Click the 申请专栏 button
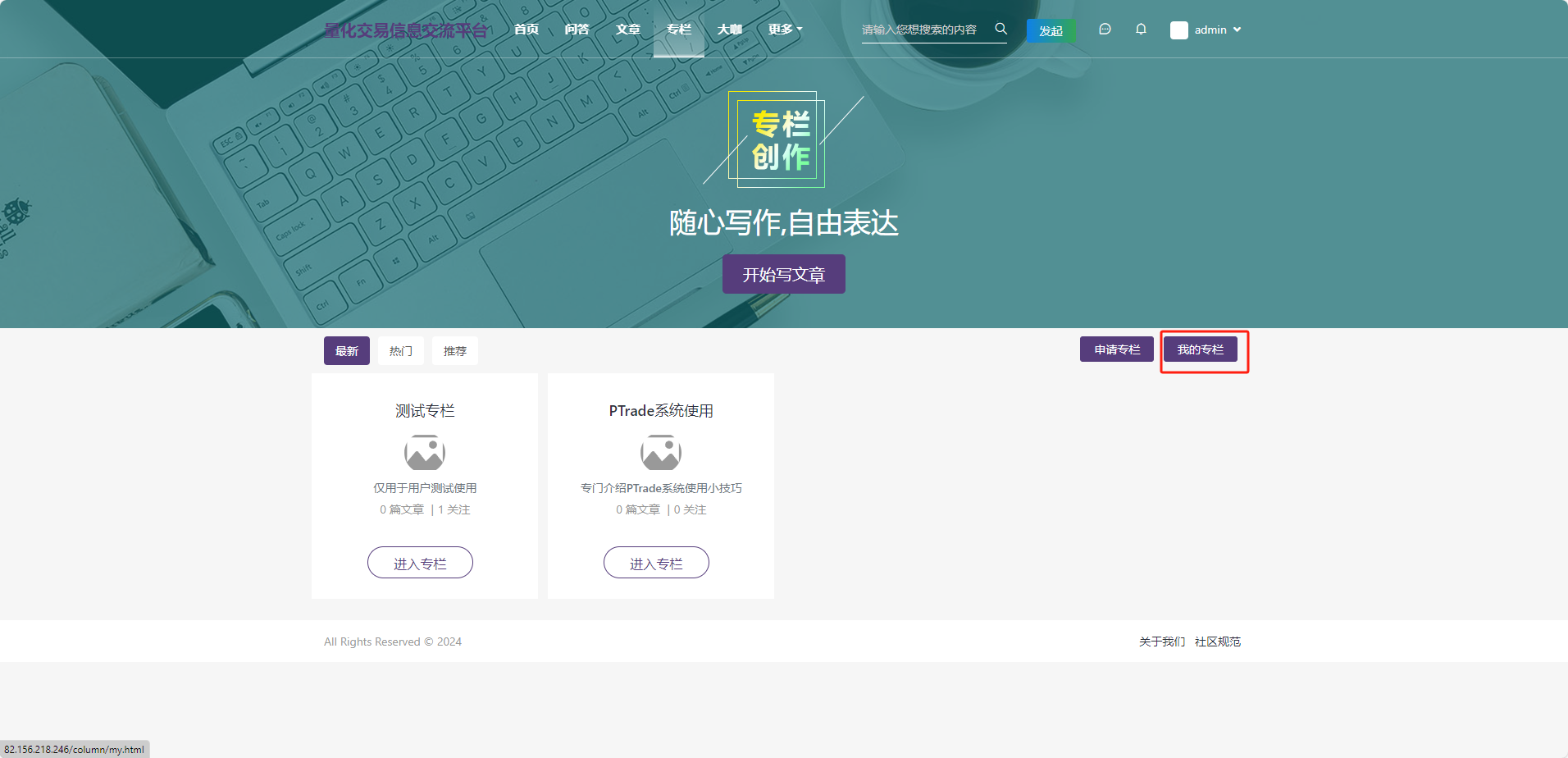Screen dimensions: 1568x758 pos(1117,349)
